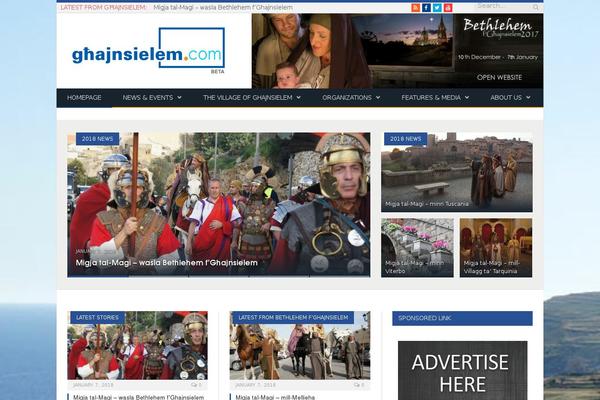Click the search magnifier icon
600x400 pixels.
coord(535,7)
